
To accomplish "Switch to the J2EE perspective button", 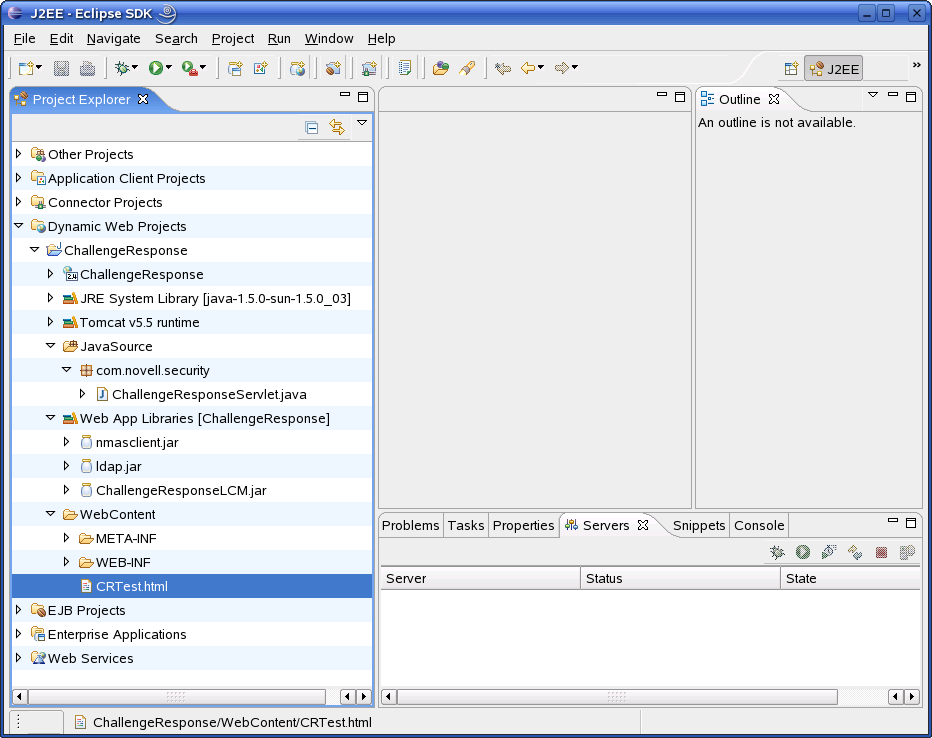I will [x=834, y=69].
